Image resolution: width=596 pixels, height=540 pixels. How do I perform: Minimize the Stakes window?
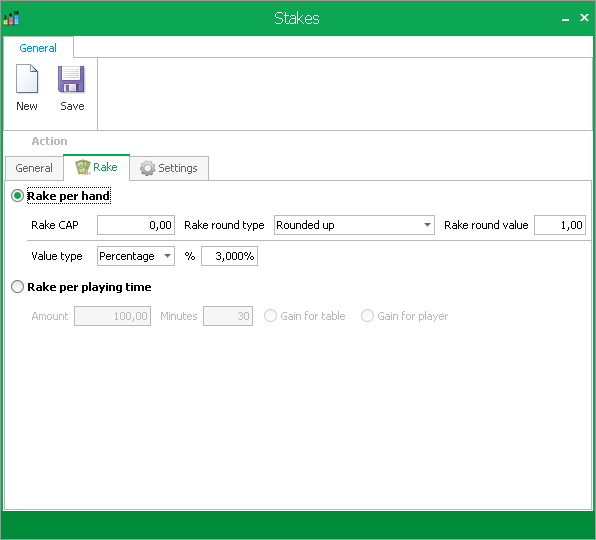click(566, 18)
